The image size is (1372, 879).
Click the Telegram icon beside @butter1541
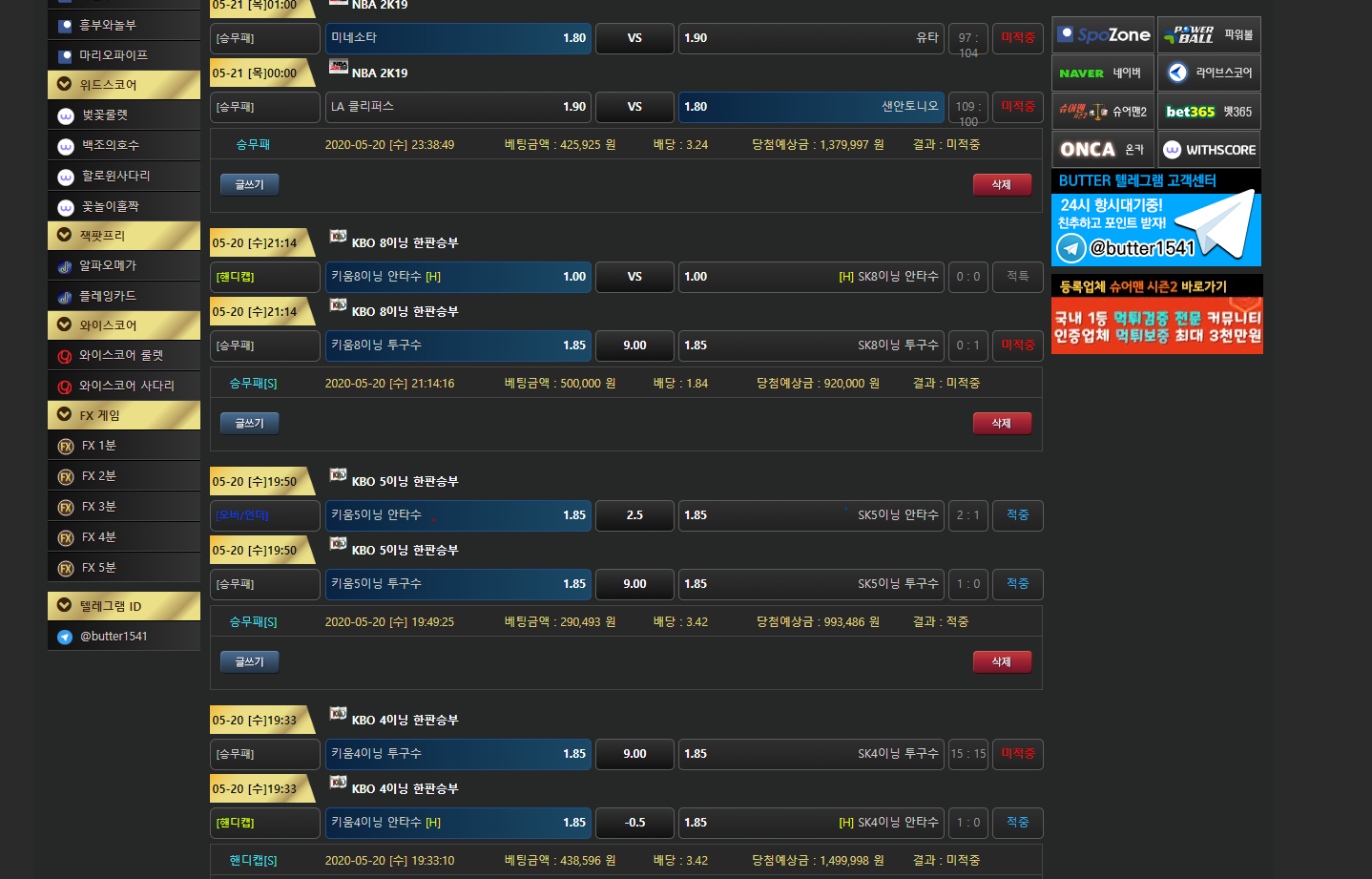pos(65,638)
